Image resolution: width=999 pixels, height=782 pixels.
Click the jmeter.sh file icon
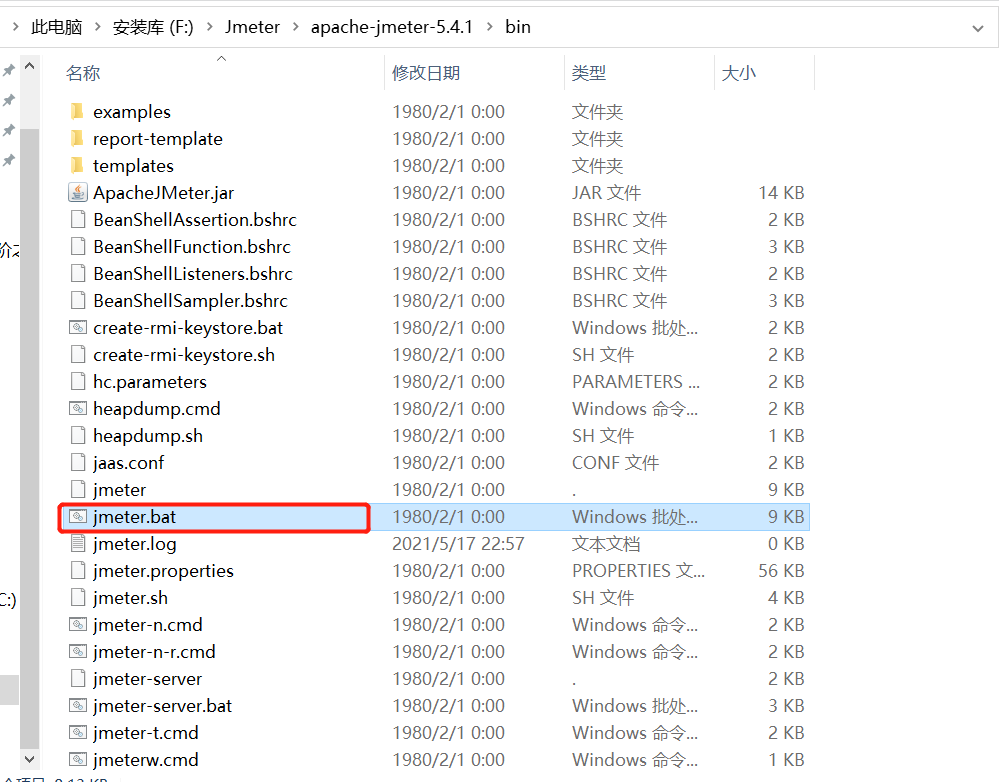[x=78, y=598]
